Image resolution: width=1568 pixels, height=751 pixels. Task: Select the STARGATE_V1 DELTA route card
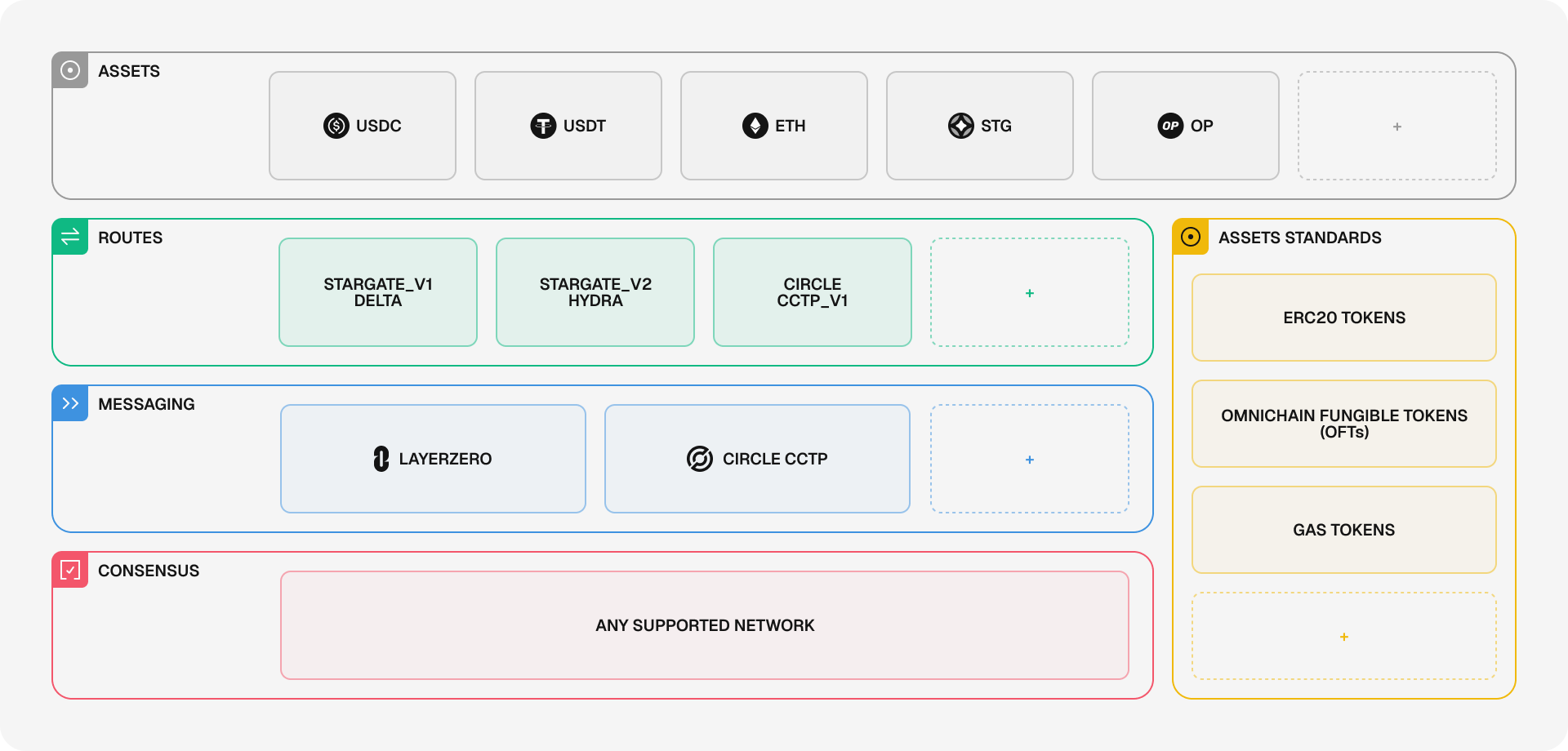pyautogui.click(x=378, y=292)
